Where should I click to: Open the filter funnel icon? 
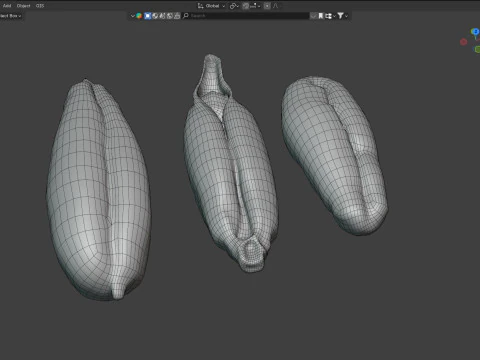tap(340, 16)
